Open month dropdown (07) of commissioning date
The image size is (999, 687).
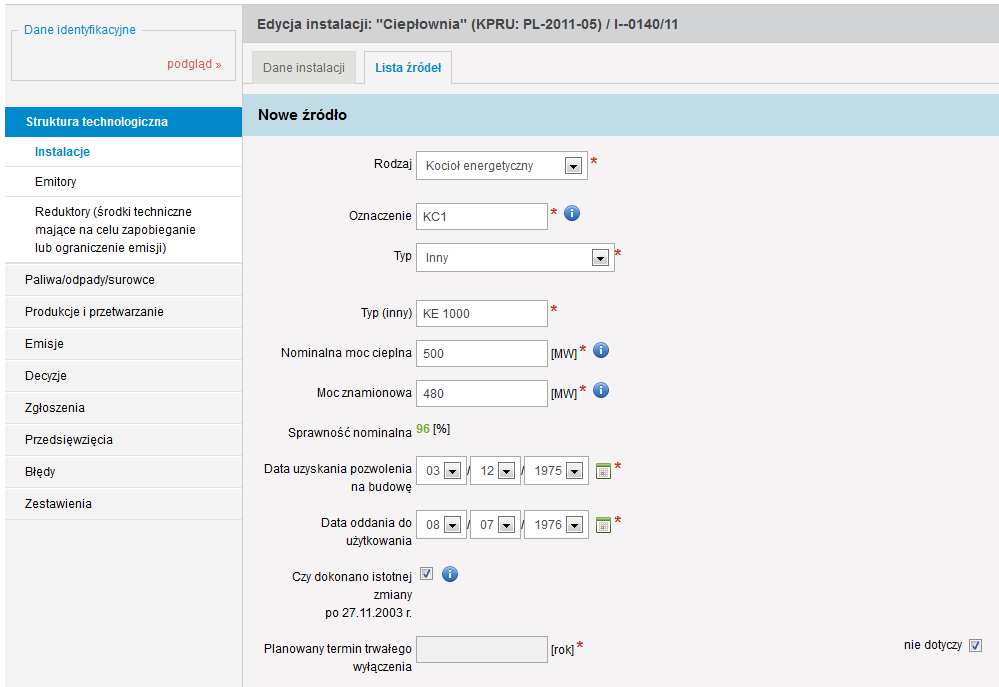pyautogui.click(x=496, y=524)
